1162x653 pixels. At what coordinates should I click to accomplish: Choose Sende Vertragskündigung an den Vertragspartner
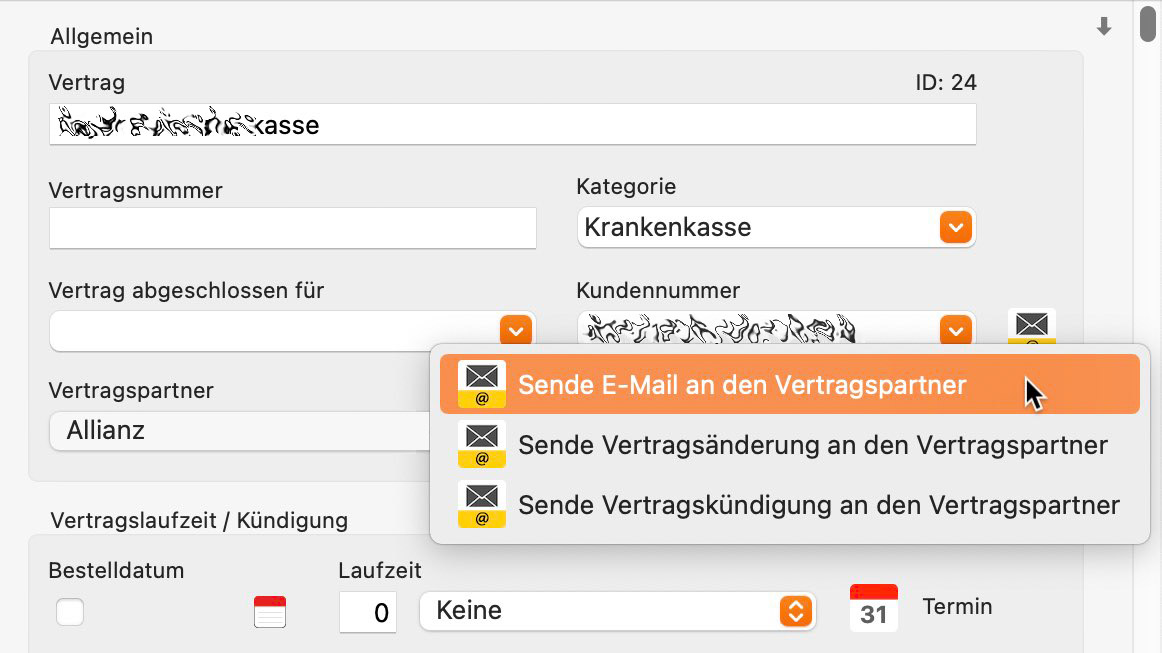[x=818, y=505]
